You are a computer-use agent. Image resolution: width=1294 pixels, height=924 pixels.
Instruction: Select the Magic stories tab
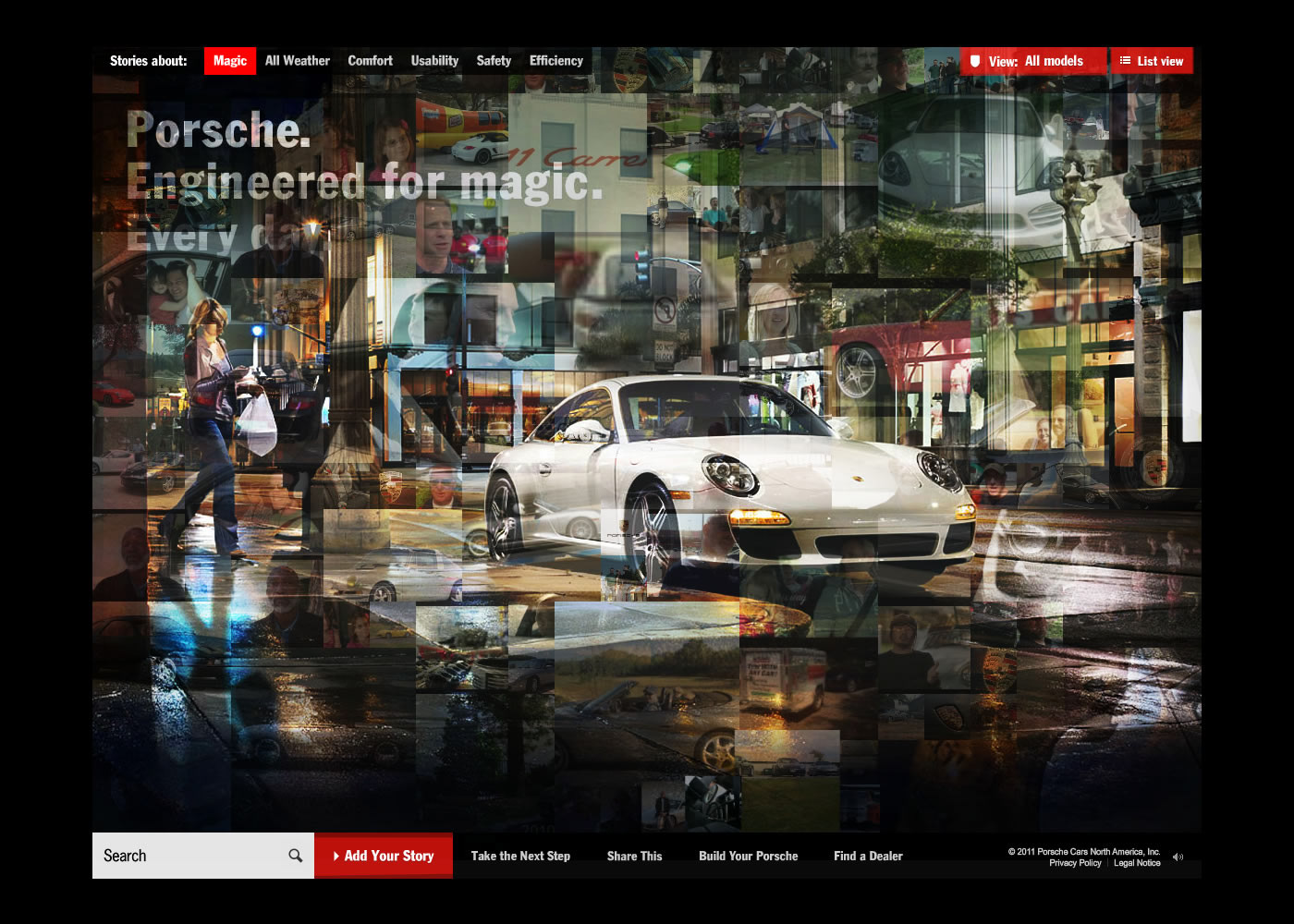[x=230, y=61]
